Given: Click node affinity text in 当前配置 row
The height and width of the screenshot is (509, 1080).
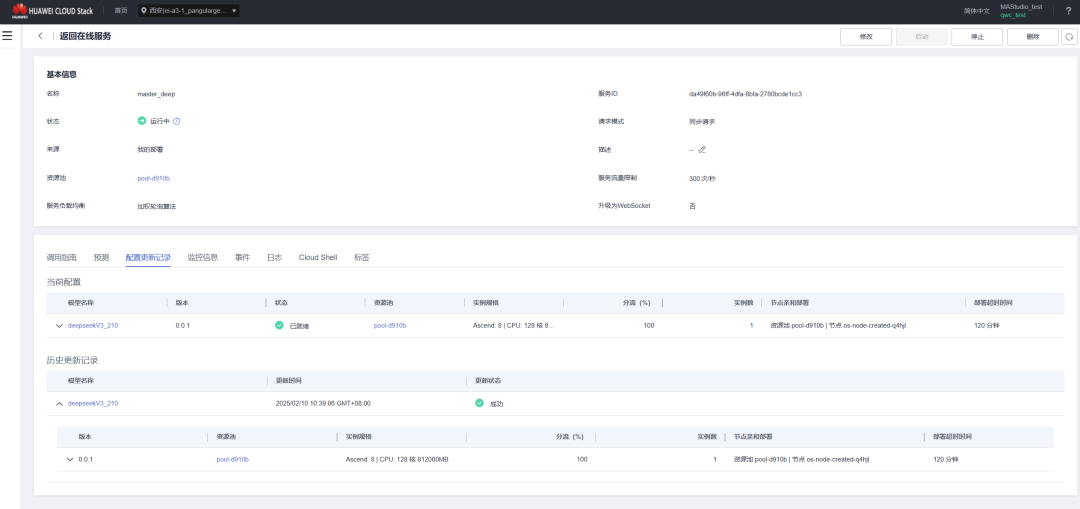Looking at the screenshot, I should (x=838, y=326).
